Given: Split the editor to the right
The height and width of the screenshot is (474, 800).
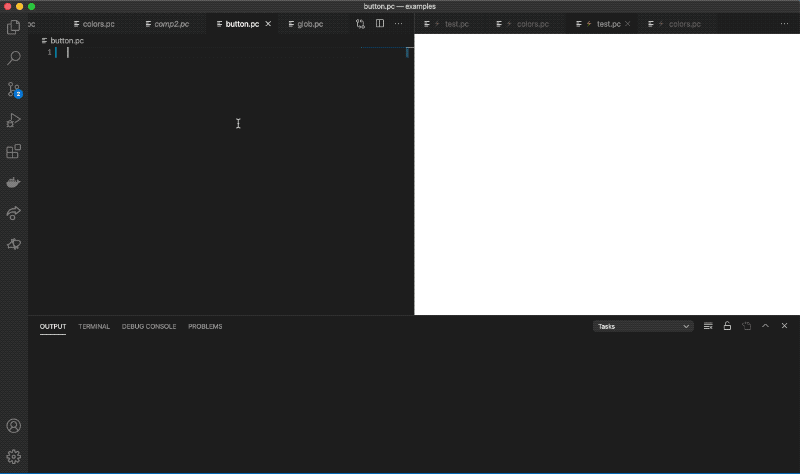Looking at the screenshot, I should click(380, 23).
